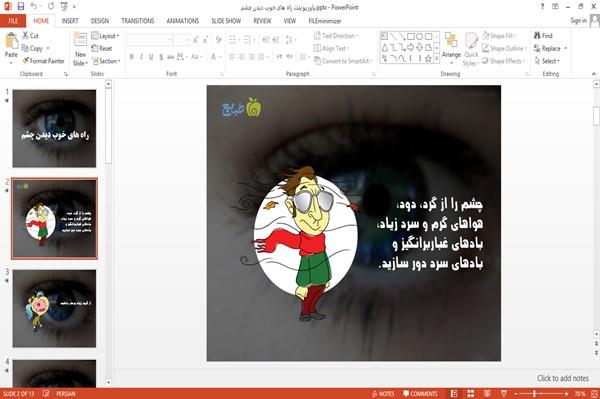Click the Save icon in quick access toolbar

pos(21,7)
